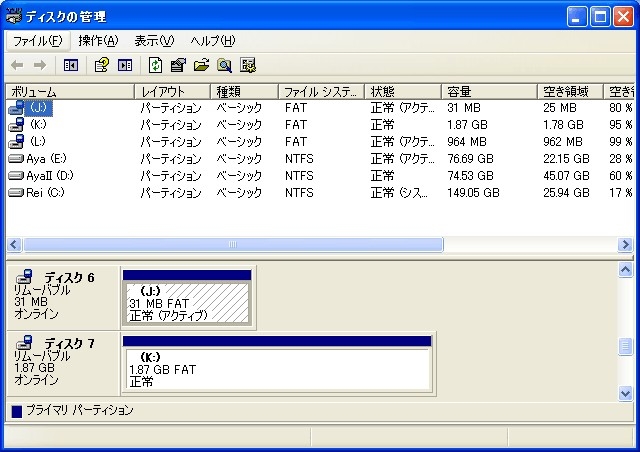
Task: Open the ヘルプ(H) menu
Action: coord(213,41)
